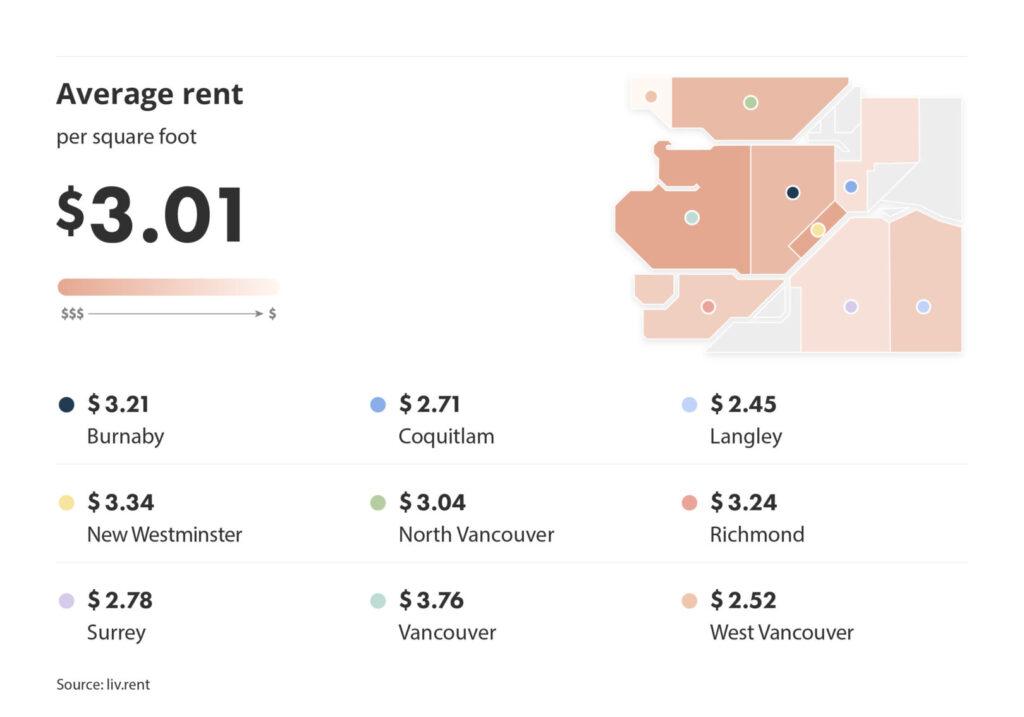This screenshot has width=1024, height=717.
Task: Click the dark navy Burnaby dot on the map
Action: (792, 193)
